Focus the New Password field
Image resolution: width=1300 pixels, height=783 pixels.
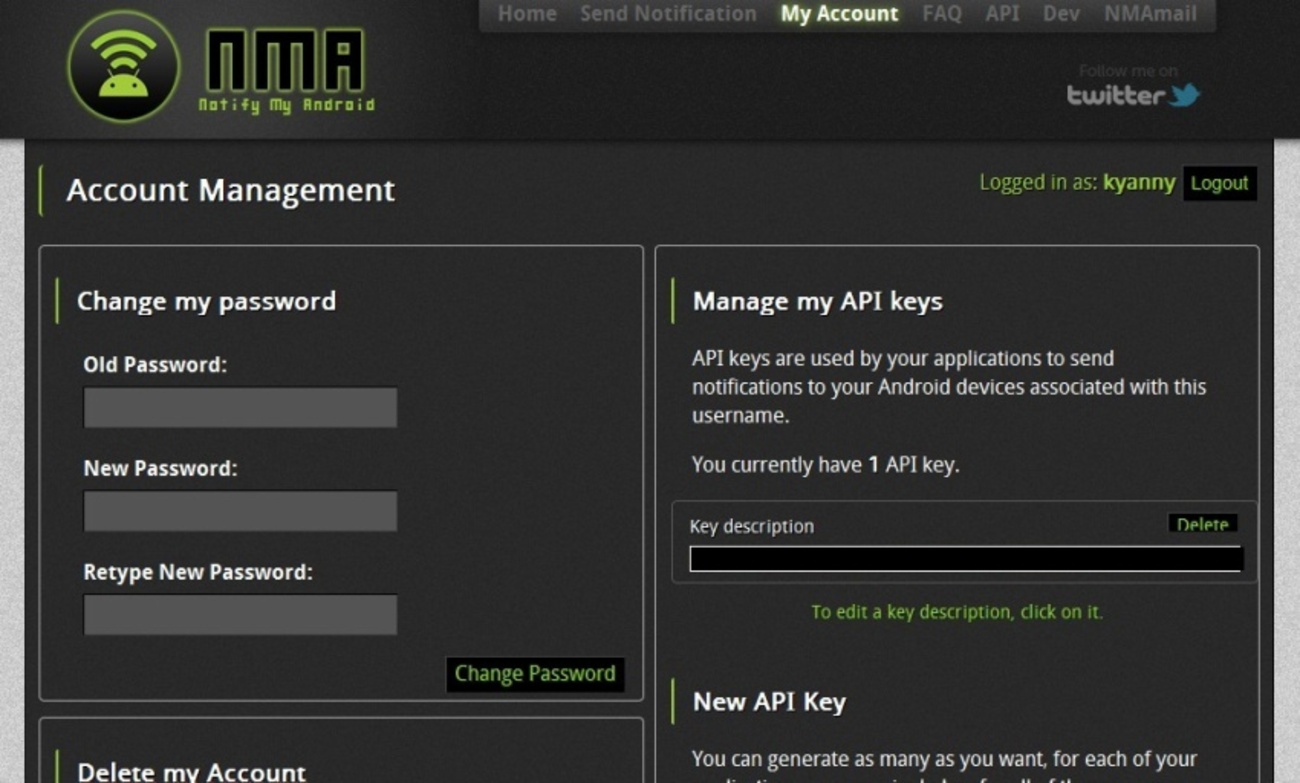(x=240, y=511)
